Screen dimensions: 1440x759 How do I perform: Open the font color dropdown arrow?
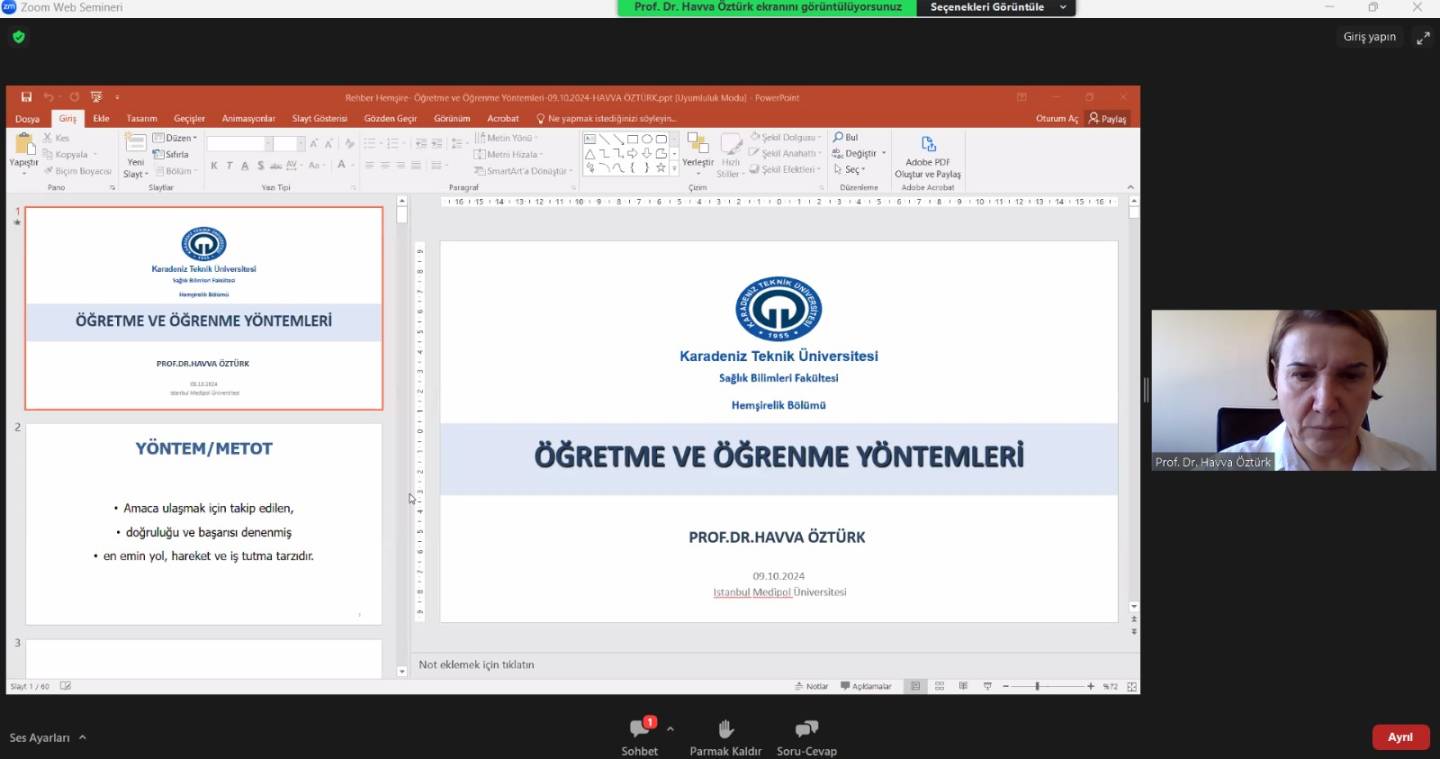point(353,165)
